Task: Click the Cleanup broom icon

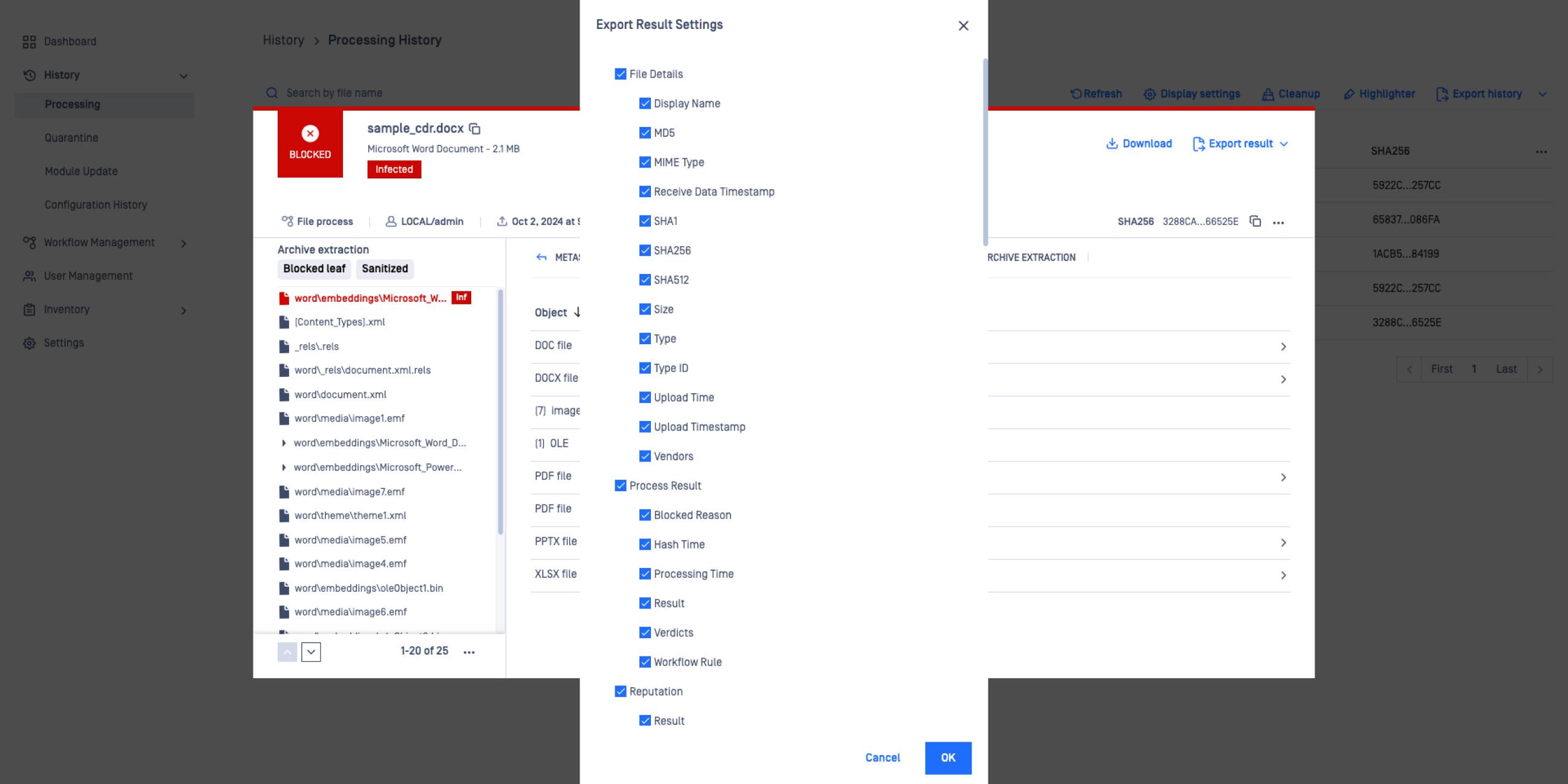Action: 1268,94
